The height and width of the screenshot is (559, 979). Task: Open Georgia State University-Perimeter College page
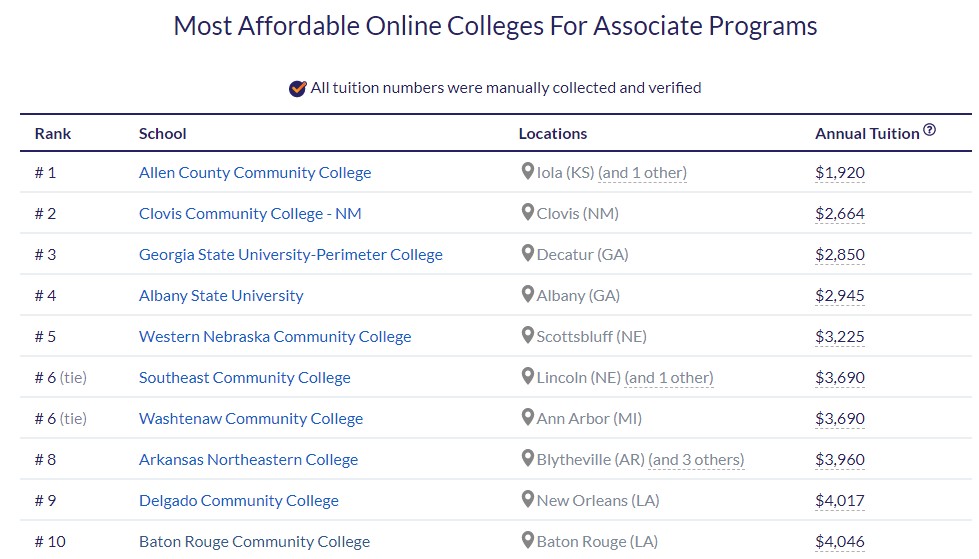click(x=290, y=255)
